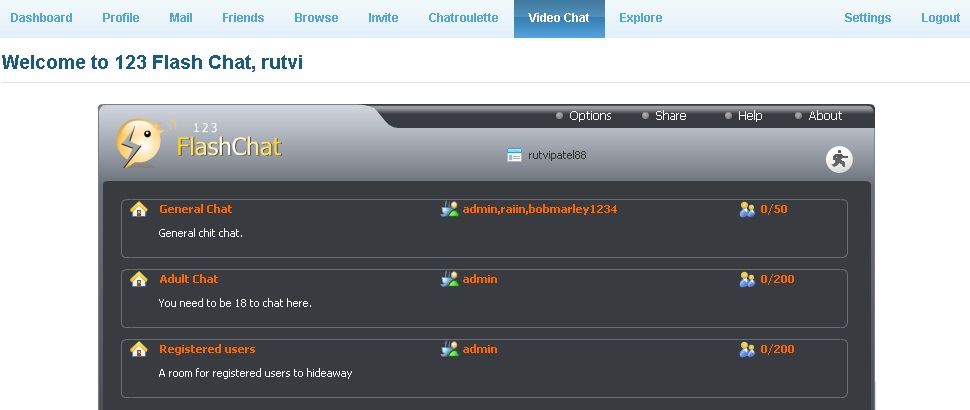Enter the General Chat room
The image size is (970, 410).
195,209
